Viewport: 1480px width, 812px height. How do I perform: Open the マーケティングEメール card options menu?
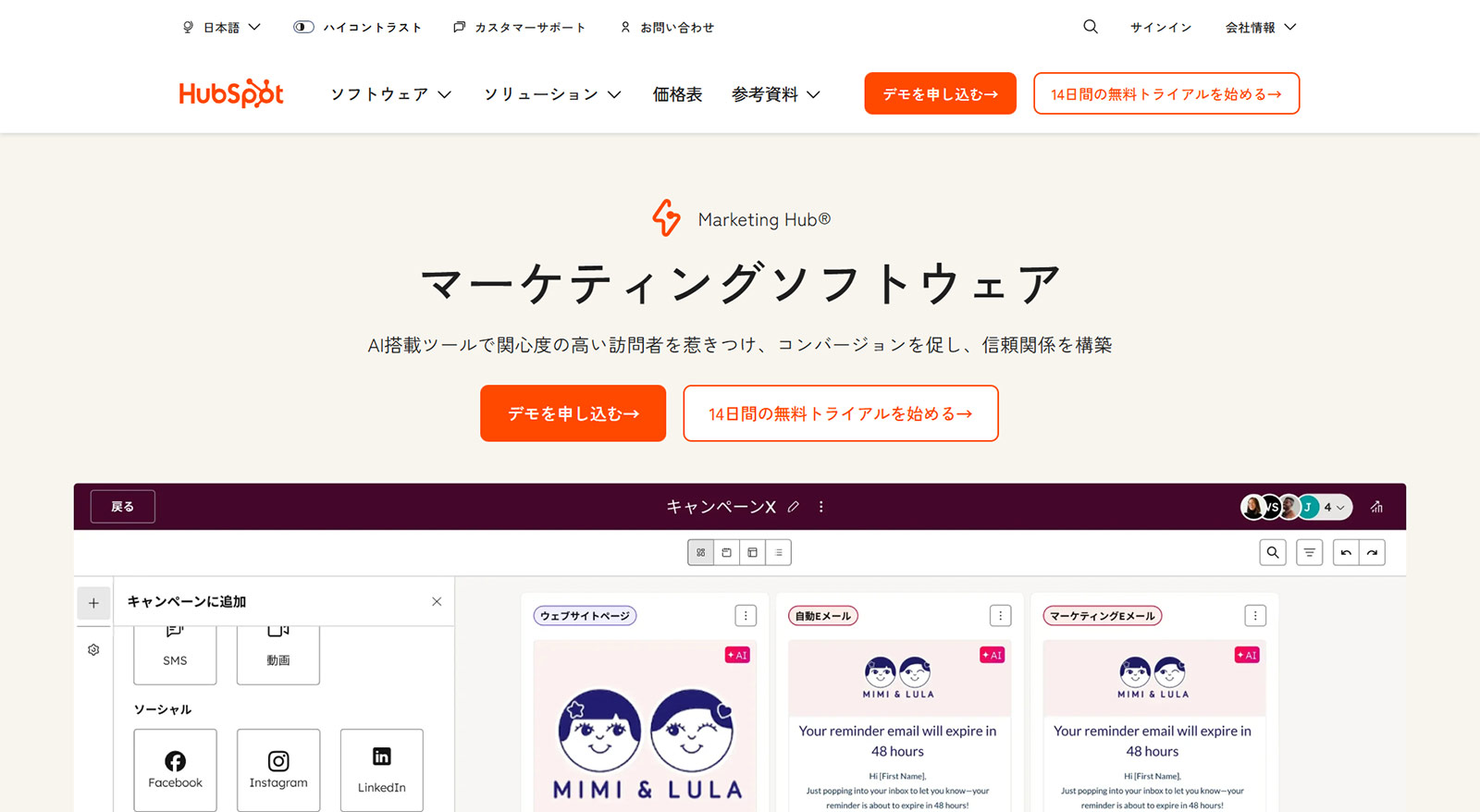coord(1255,616)
